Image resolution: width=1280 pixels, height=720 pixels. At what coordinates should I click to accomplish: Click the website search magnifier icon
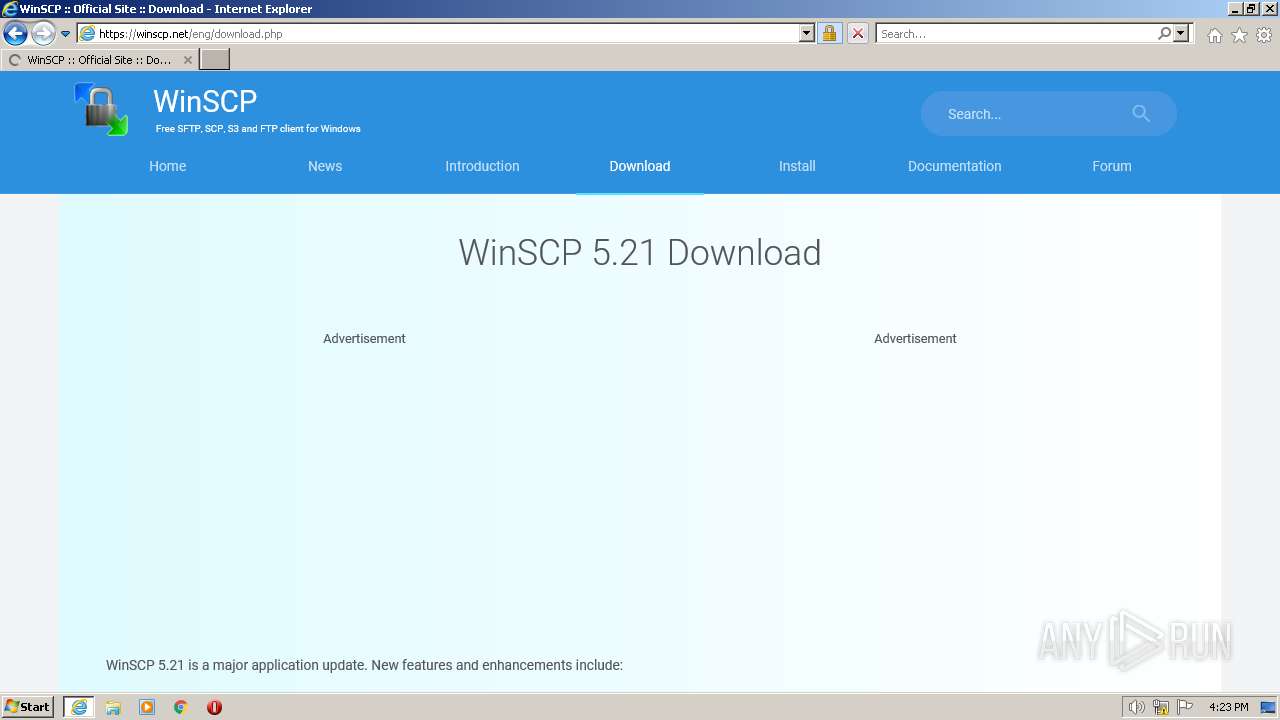(x=1141, y=114)
